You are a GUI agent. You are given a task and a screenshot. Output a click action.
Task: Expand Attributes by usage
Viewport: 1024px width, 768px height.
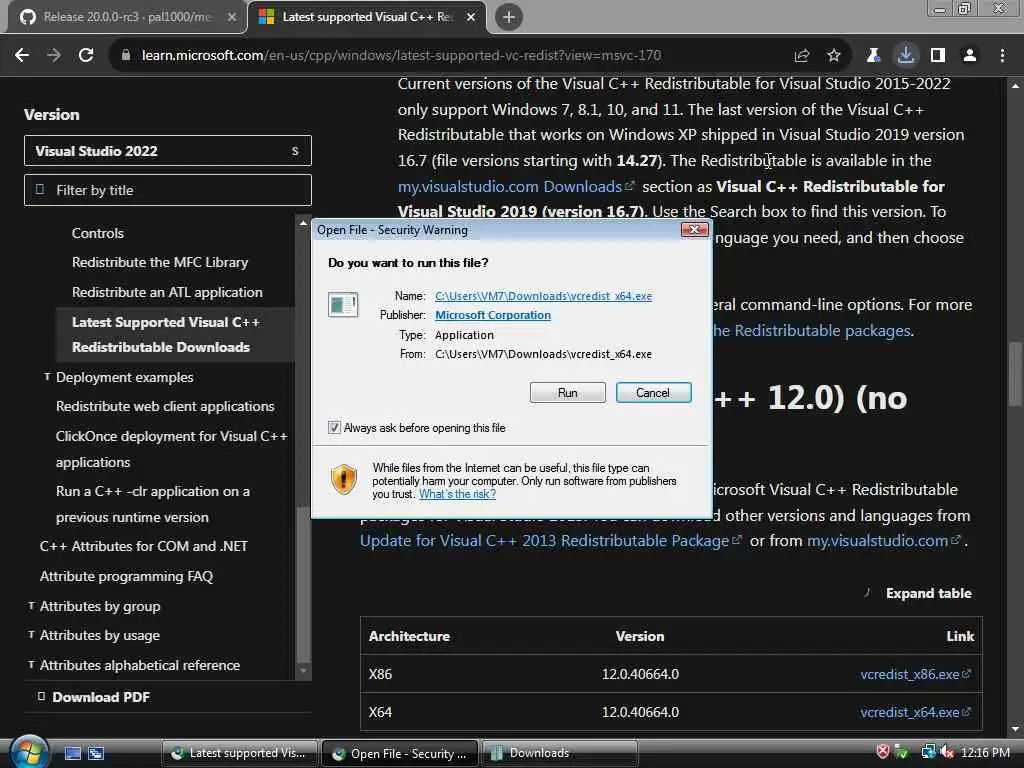[31, 635]
